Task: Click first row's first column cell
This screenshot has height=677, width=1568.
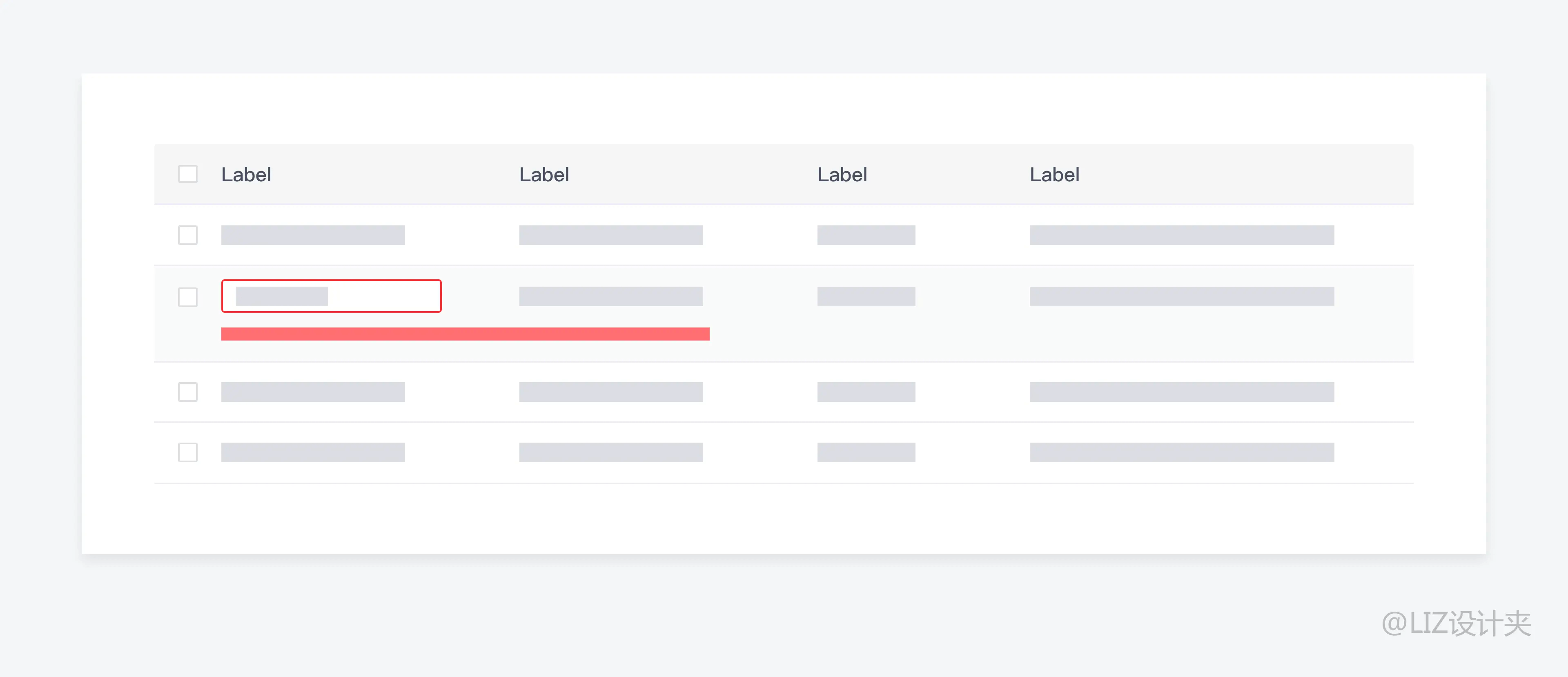Action: pyautogui.click(x=313, y=235)
